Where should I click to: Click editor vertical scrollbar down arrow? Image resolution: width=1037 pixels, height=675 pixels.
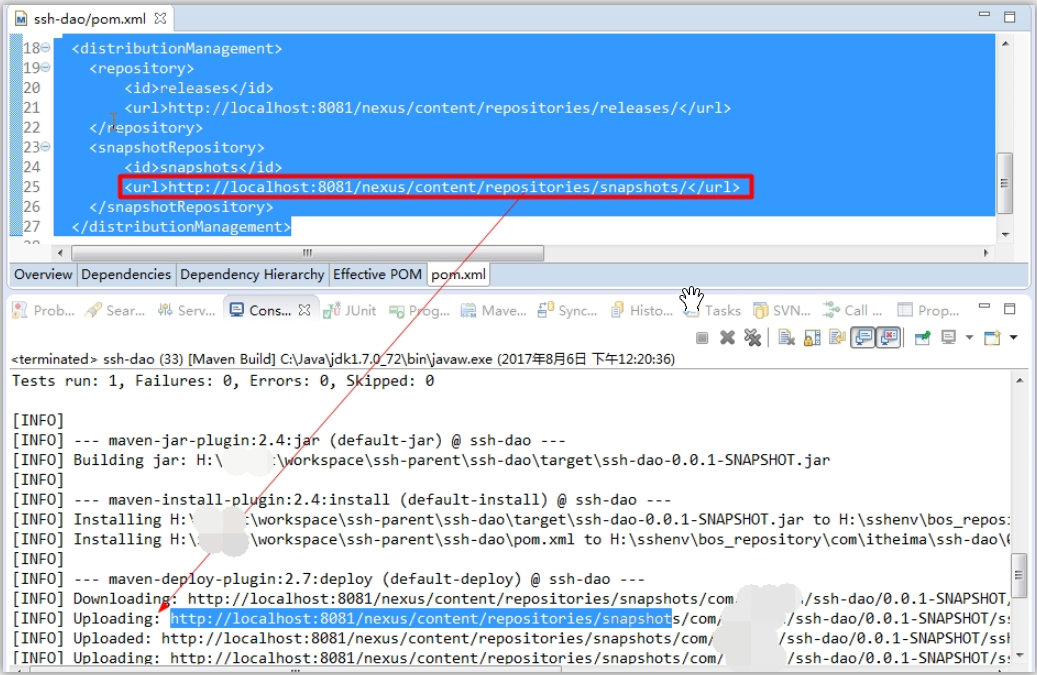(x=1005, y=234)
